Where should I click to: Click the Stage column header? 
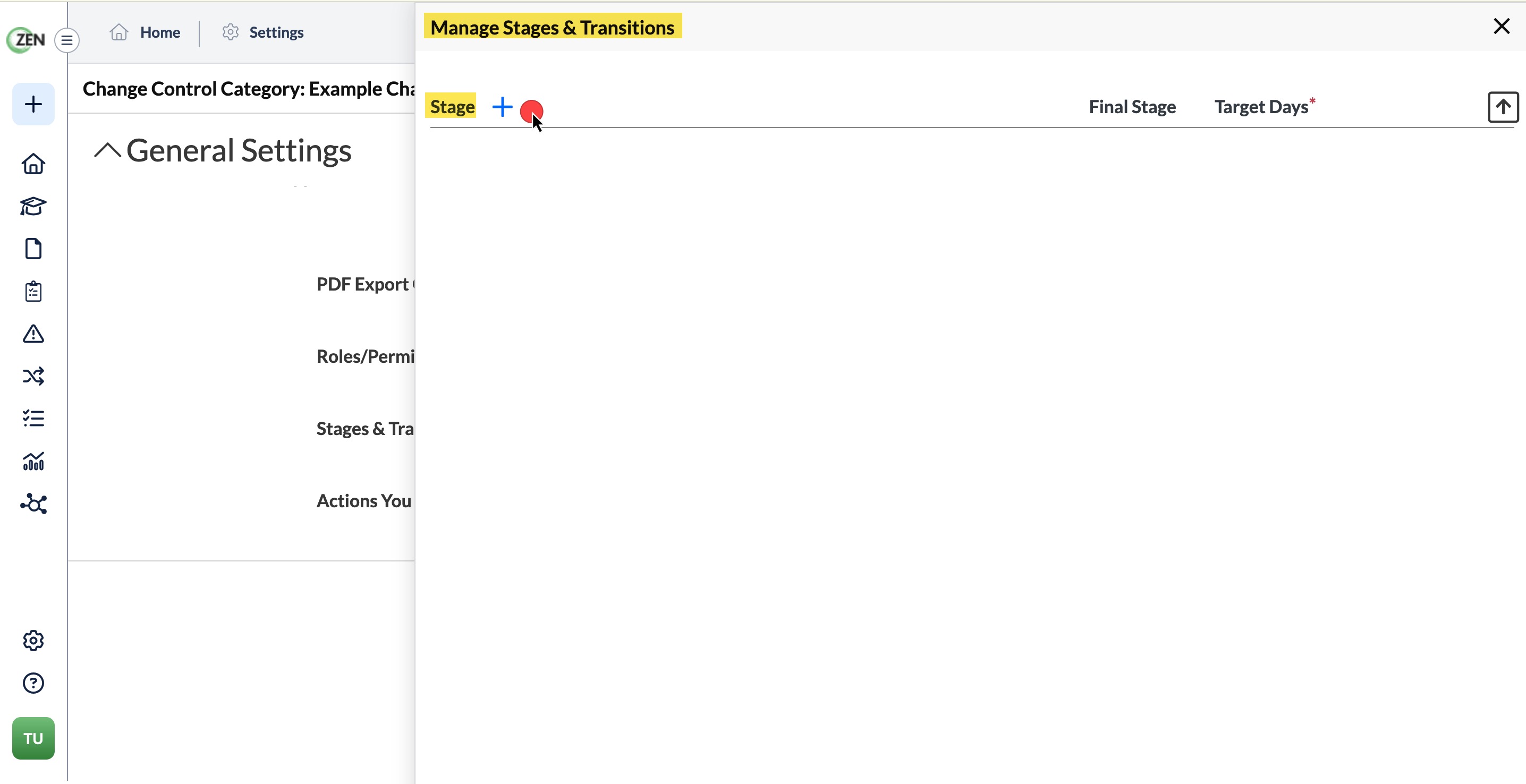click(452, 107)
